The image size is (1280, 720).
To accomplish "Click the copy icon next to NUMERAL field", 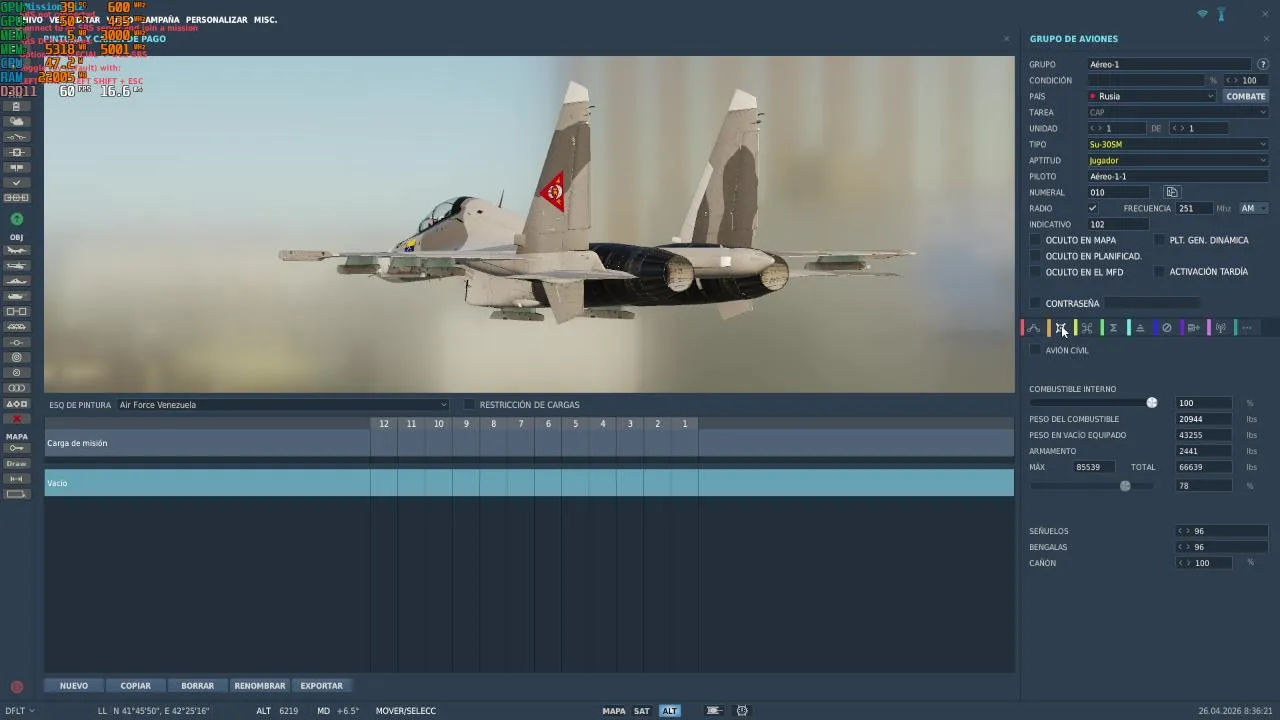I will (1172, 192).
